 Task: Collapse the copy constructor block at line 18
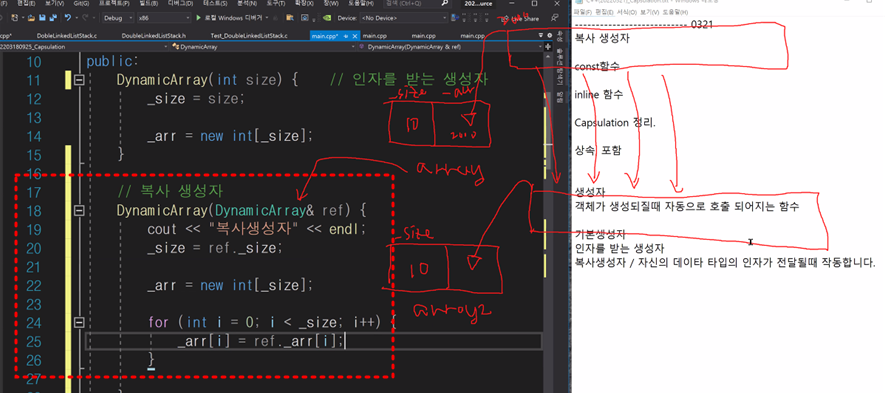click(79, 211)
